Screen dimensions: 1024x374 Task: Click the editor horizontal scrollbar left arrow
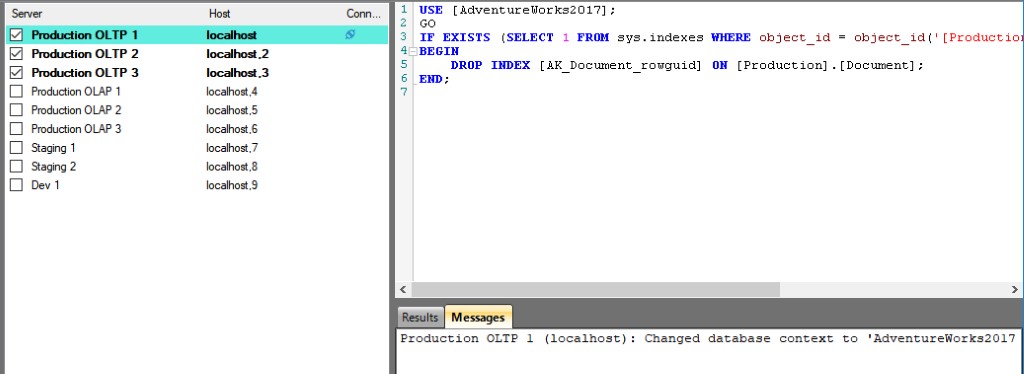coord(403,289)
